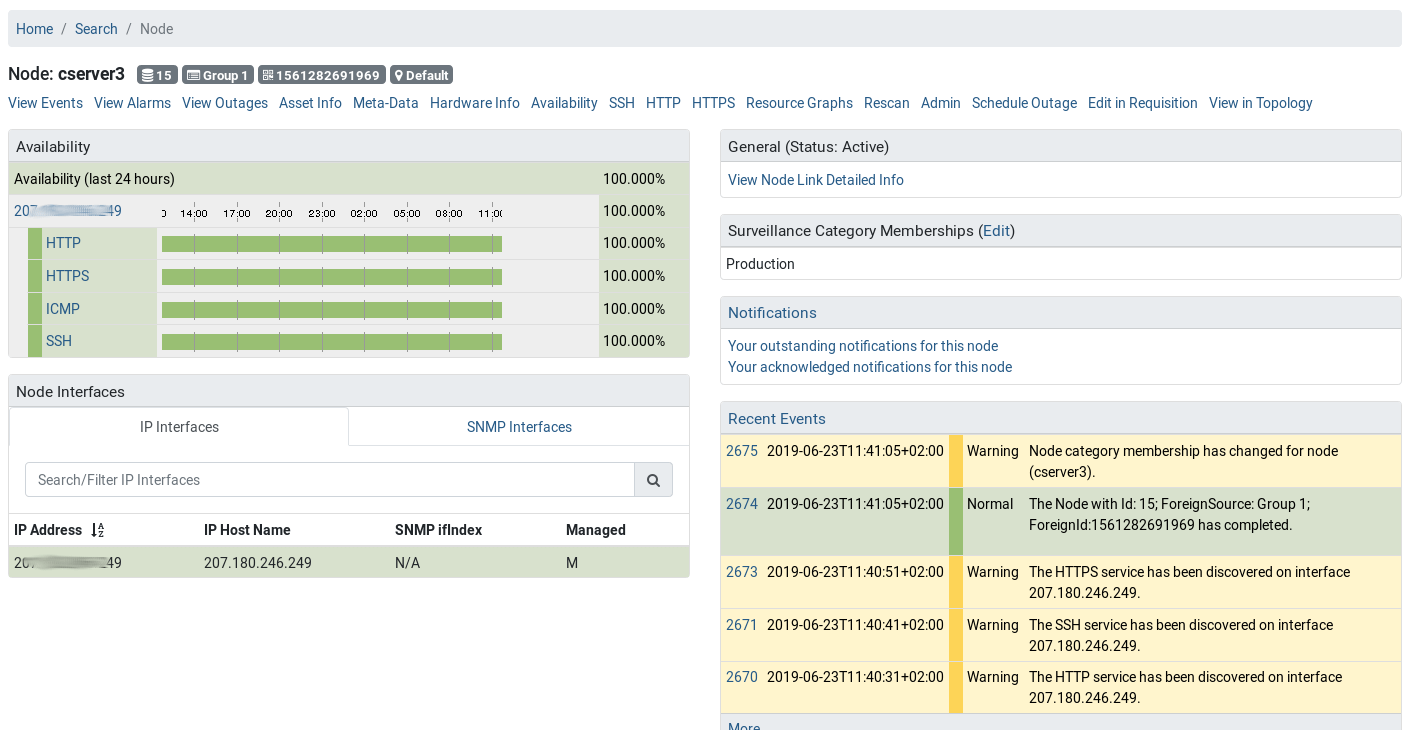Click the HTTPS service in Availability table

(x=67, y=276)
